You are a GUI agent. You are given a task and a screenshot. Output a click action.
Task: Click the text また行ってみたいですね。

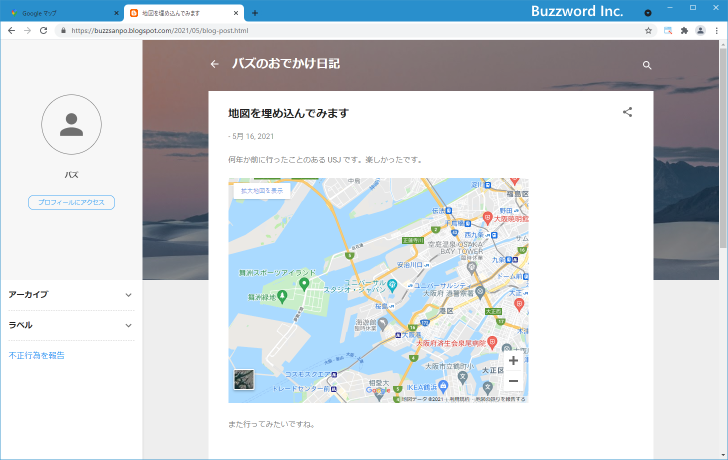[272, 424]
